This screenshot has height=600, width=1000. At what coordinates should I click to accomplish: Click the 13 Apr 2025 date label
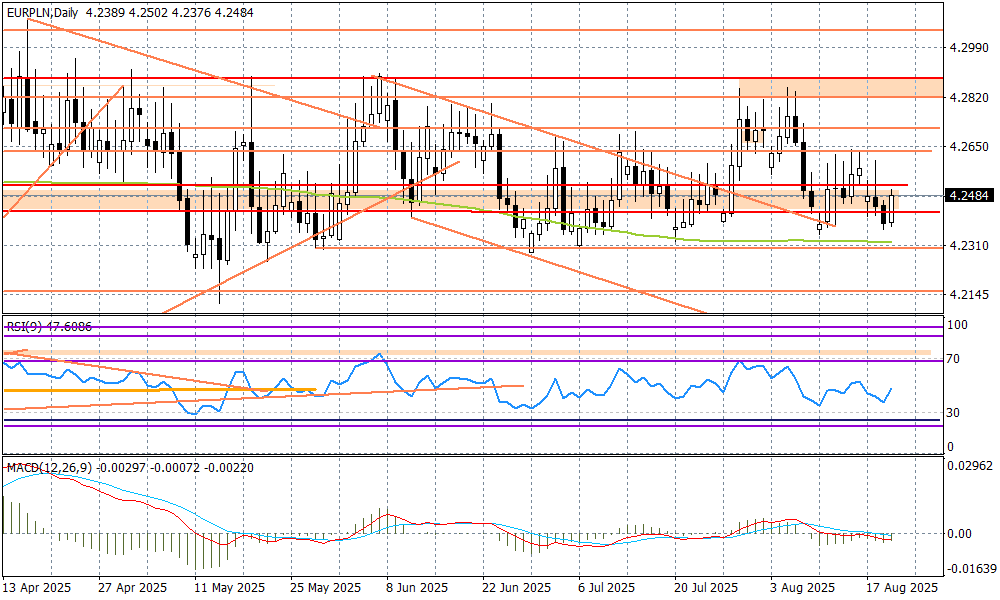(x=37, y=587)
